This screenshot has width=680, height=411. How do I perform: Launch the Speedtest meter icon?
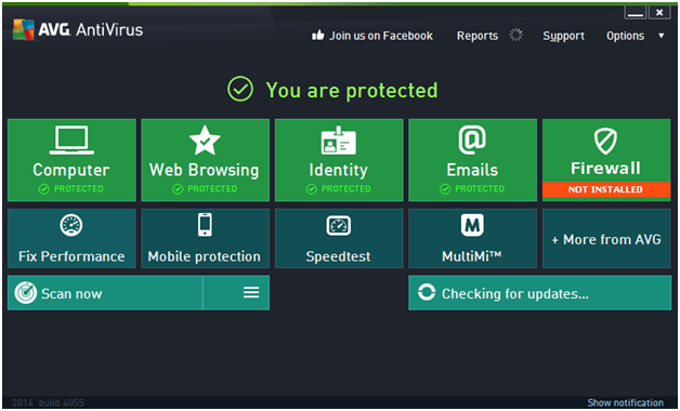[338, 225]
